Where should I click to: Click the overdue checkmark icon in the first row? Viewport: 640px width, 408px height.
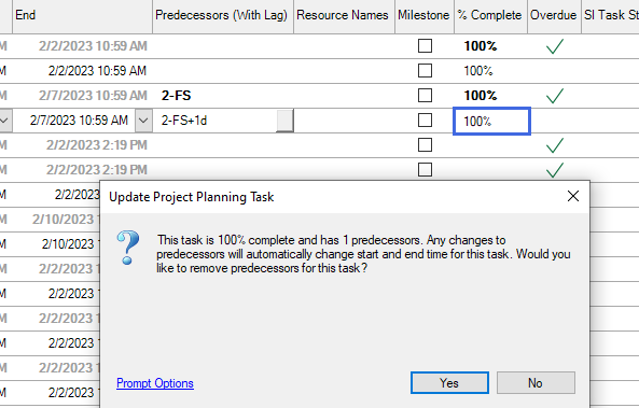click(x=554, y=46)
